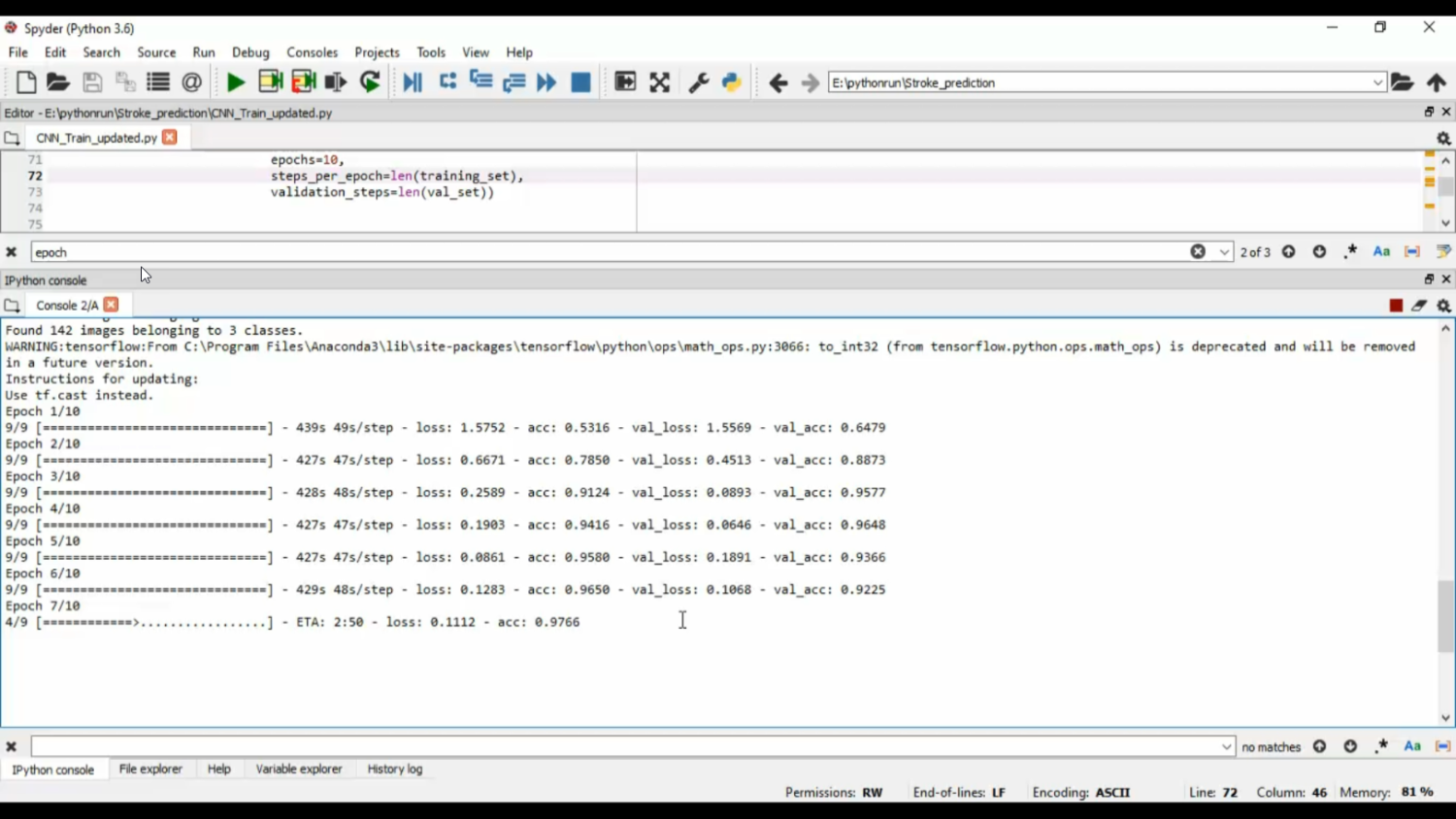1456x819 pixels.
Task: Toggle regular expression search in editor find bar
Action: click(x=1350, y=252)
